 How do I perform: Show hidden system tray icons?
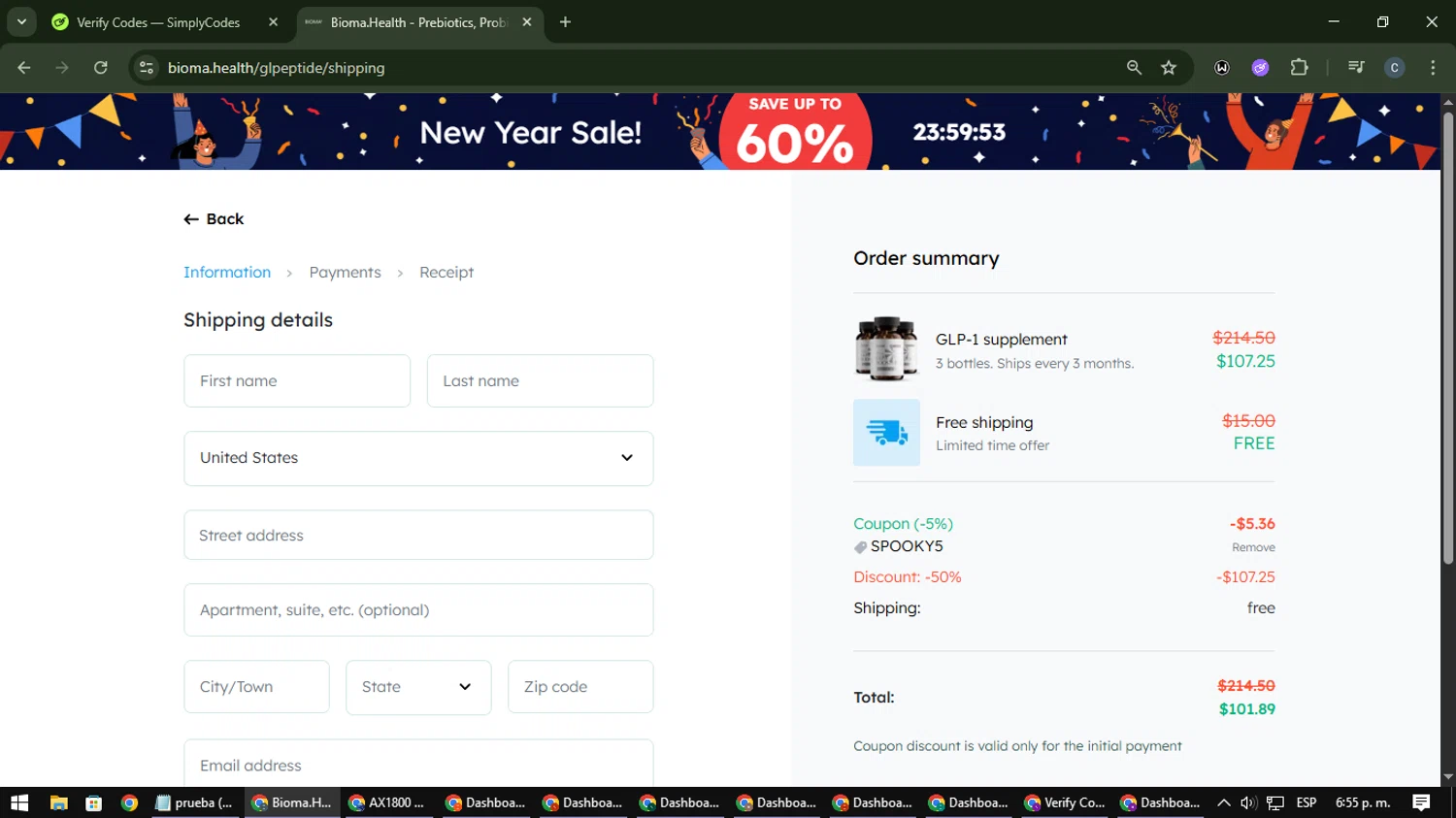[x=1224, y=802]
